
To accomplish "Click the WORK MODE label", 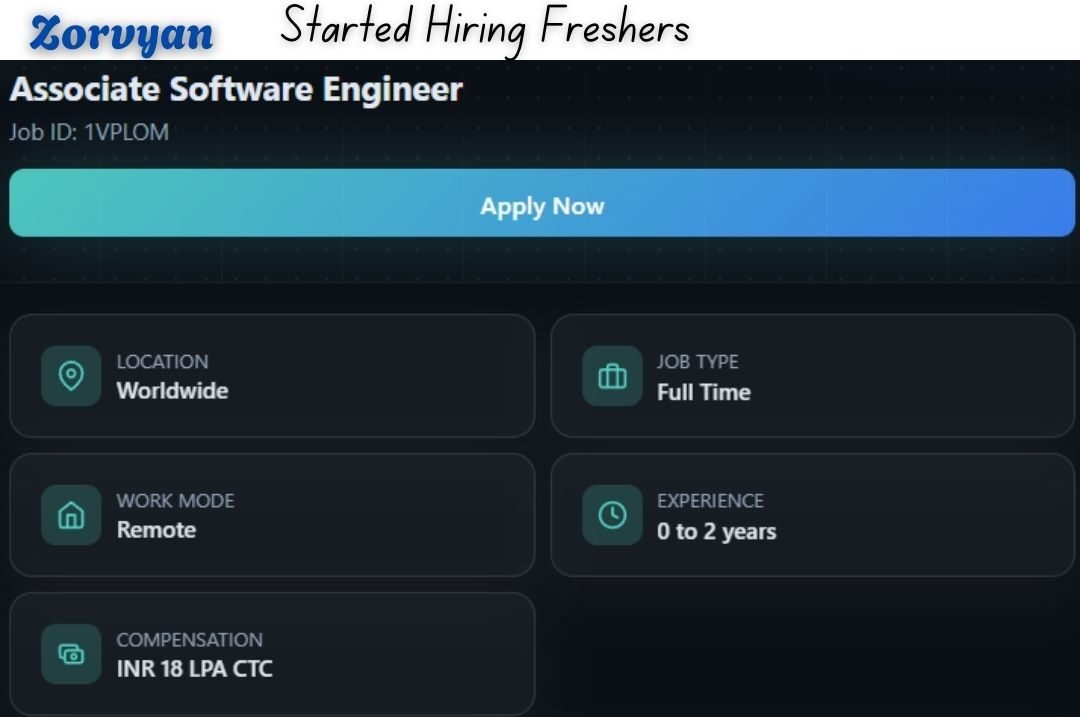I will [x=175, y=501].
